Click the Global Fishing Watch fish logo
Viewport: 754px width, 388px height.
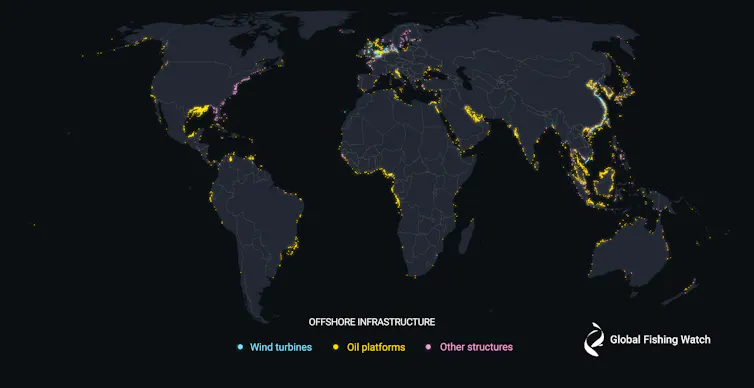click(594, 339)
